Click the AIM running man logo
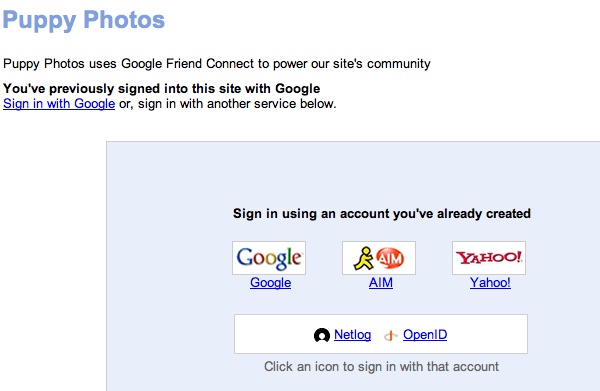Screen dimensions: 600x391 pos(363,258)
